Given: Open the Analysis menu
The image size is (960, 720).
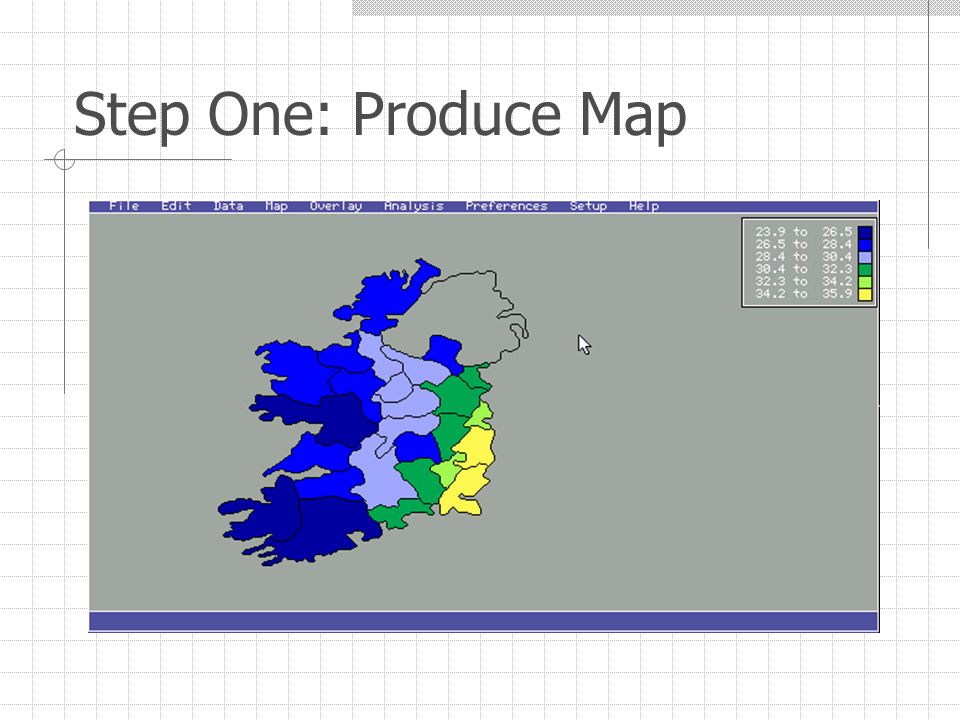Looking at the screenshot, I should point(414,206).
